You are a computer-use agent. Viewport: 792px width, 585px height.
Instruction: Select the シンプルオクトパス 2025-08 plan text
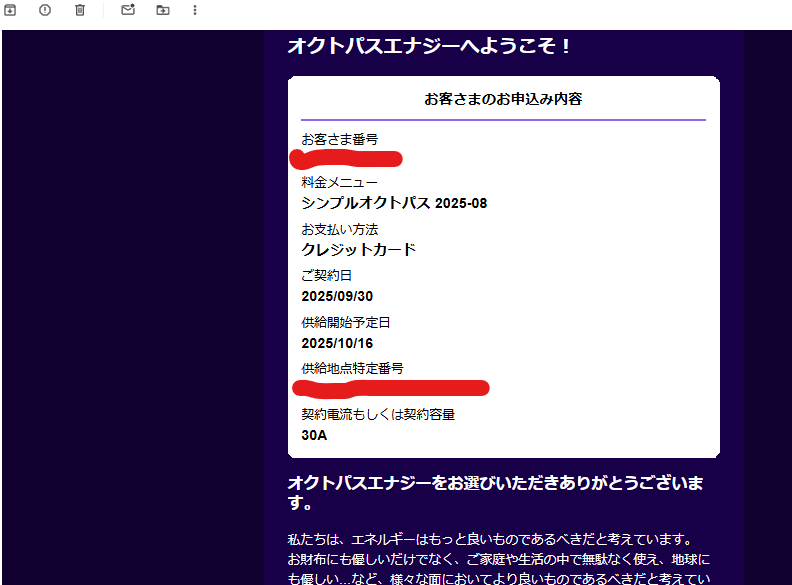(x=394, y=203)
